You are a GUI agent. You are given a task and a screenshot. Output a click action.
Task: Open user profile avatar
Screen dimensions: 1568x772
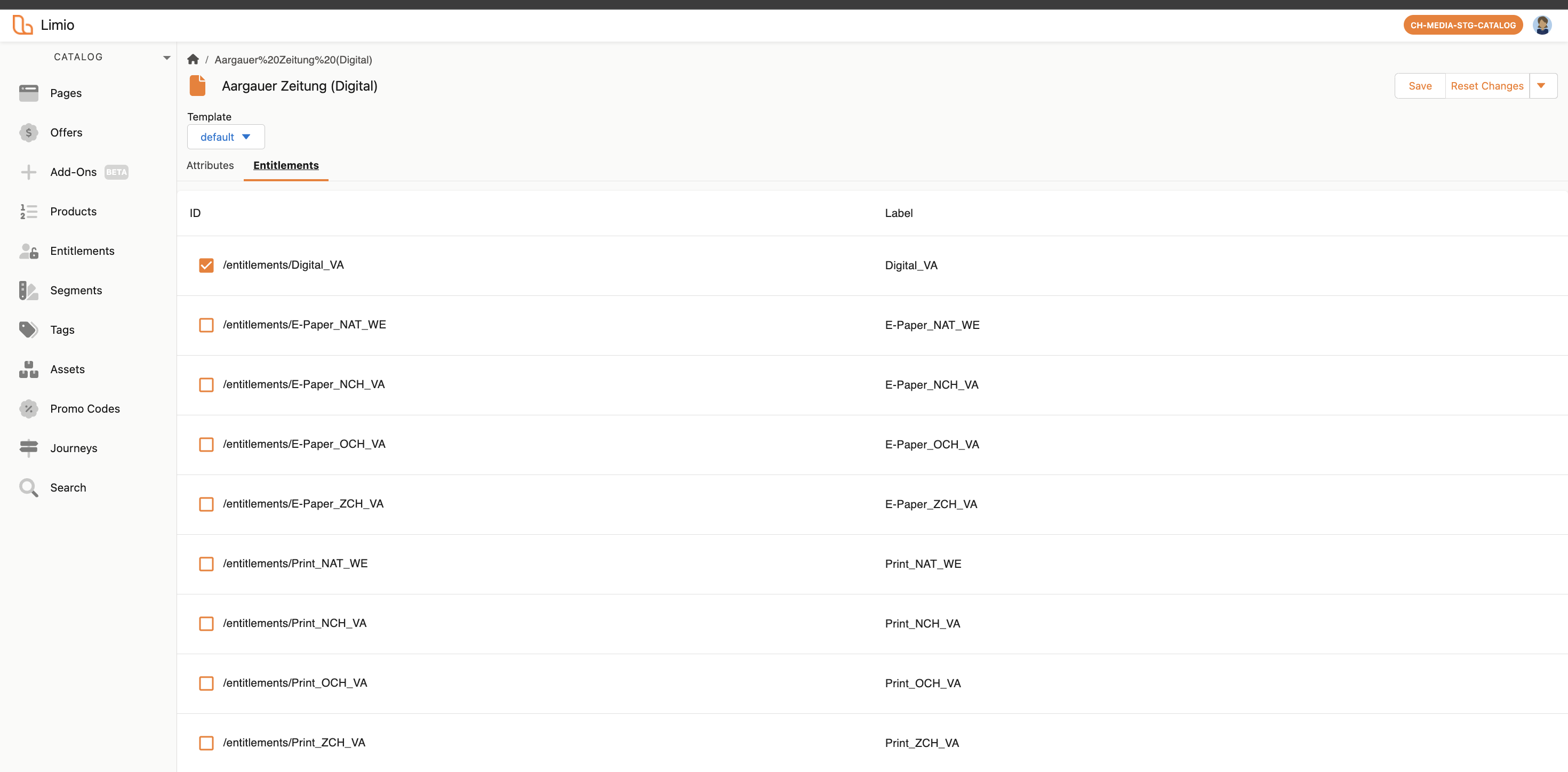(1542, 25)
